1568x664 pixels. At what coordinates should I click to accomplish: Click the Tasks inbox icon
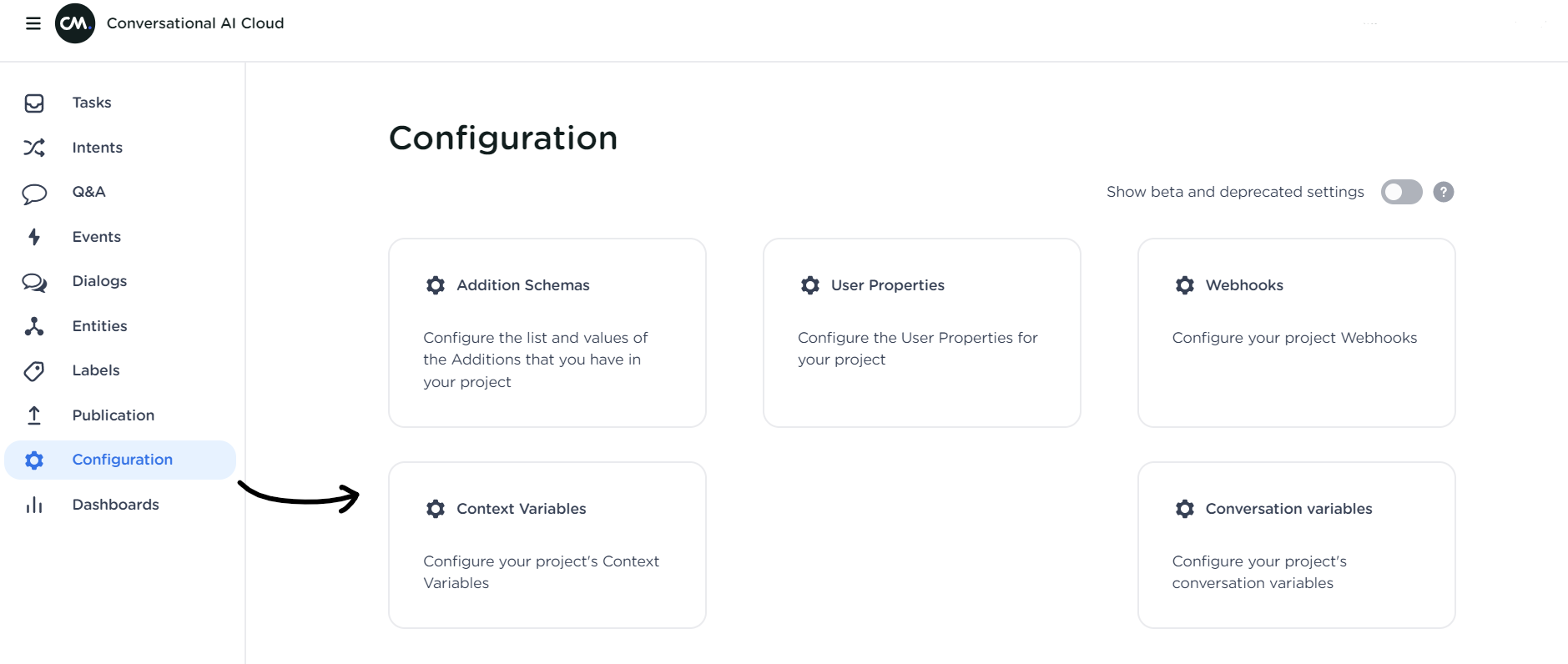34,103
